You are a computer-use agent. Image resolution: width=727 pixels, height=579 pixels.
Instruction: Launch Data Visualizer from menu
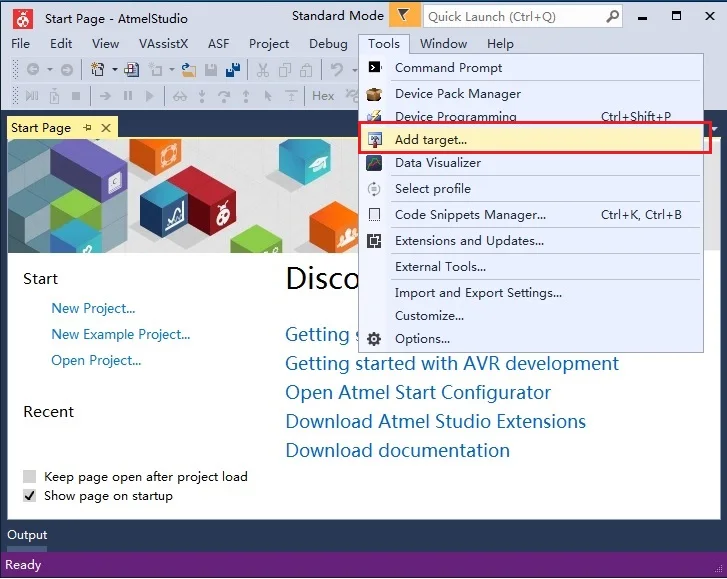[x=532, y=163]
